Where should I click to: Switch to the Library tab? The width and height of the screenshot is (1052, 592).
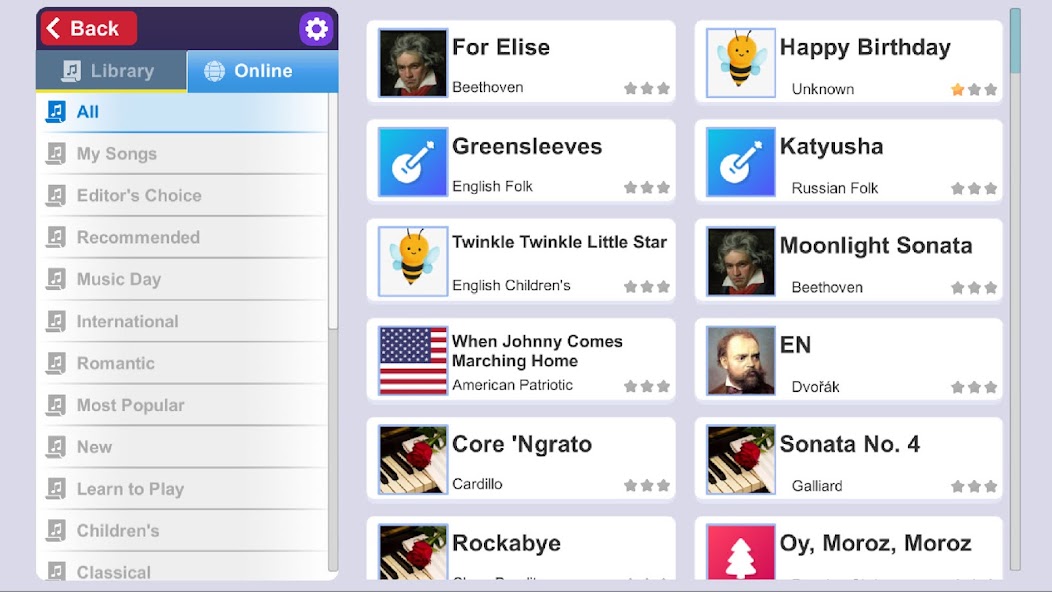111,70
